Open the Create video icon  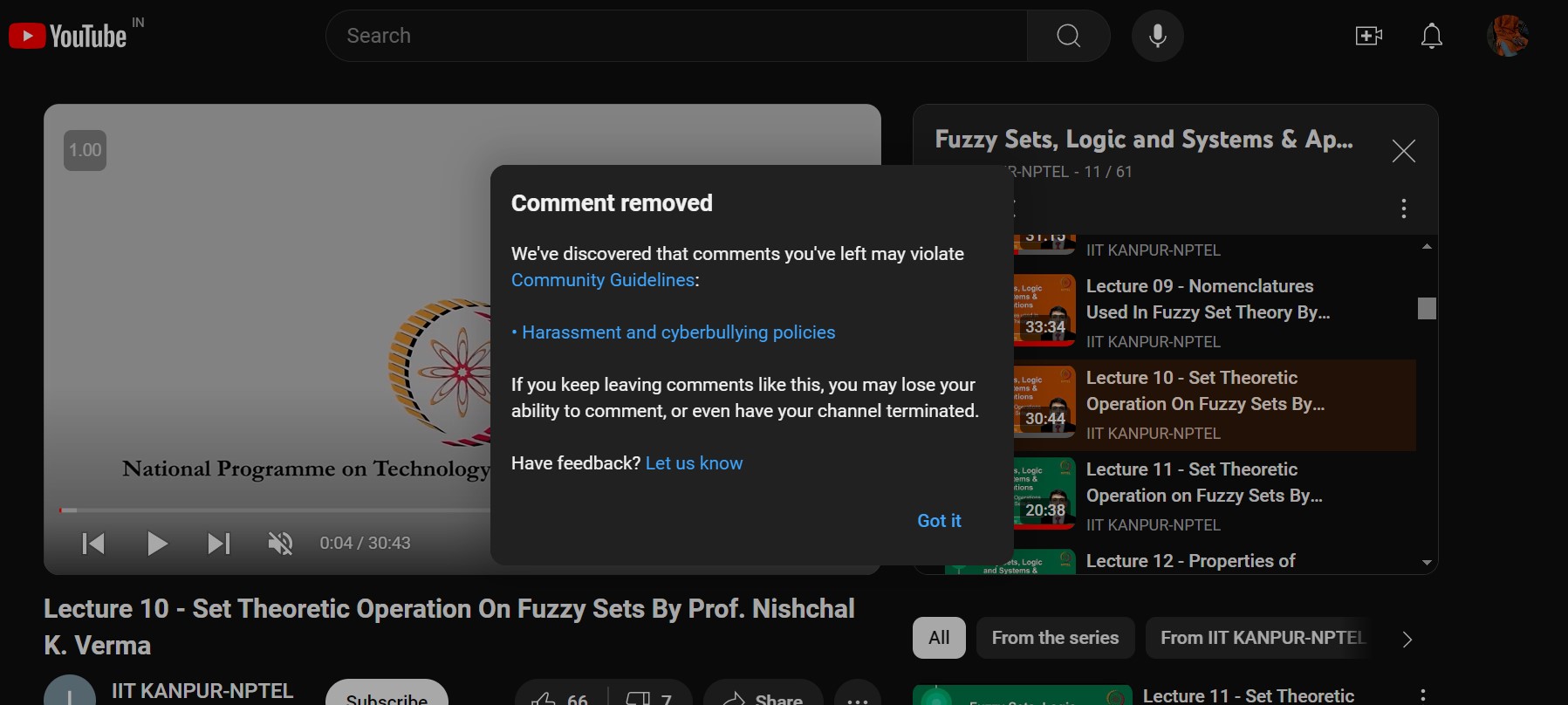pos(1368,36)
